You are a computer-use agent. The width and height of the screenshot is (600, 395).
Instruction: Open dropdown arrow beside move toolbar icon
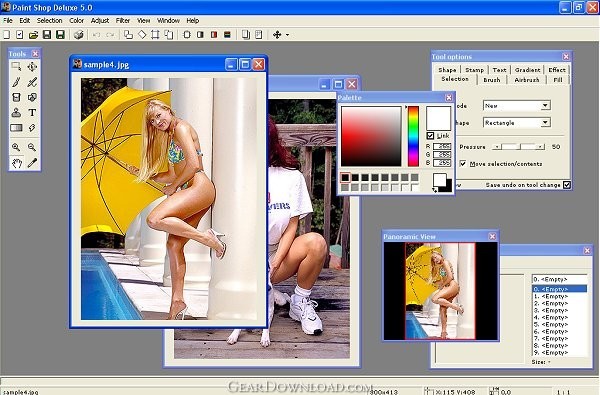(287, 35)
